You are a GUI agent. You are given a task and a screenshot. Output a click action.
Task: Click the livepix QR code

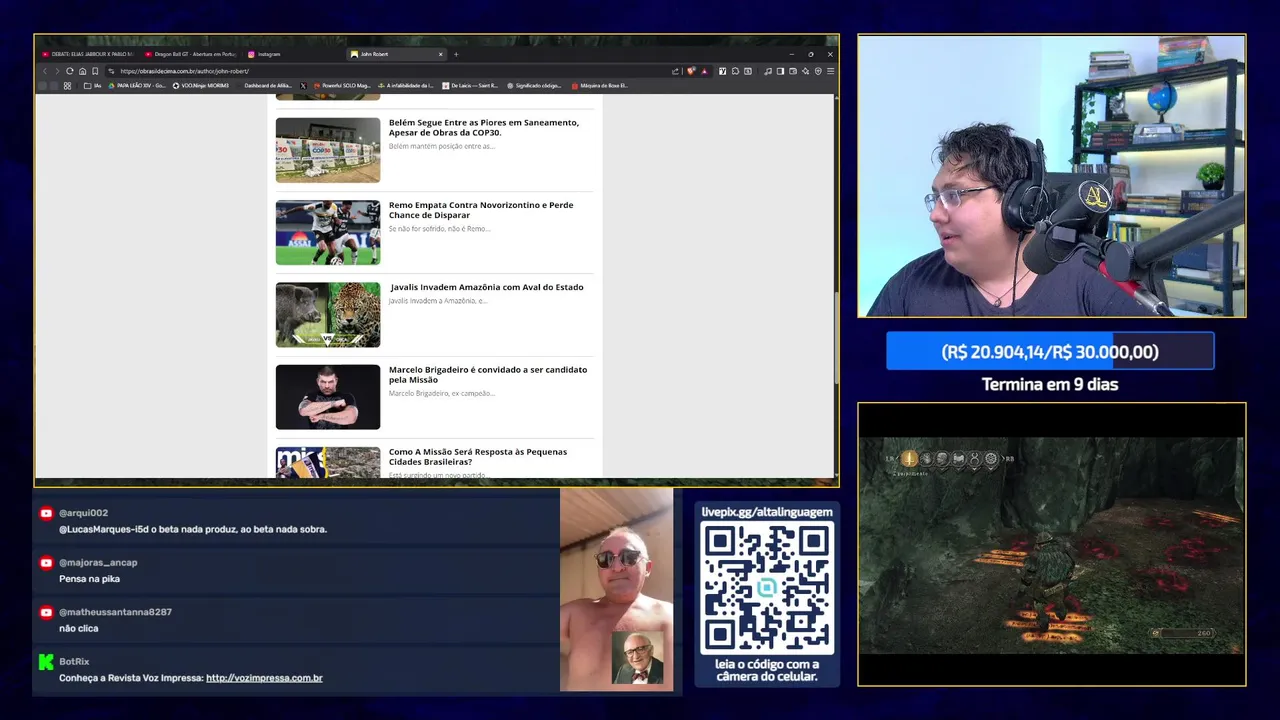(x=767, y=588)
